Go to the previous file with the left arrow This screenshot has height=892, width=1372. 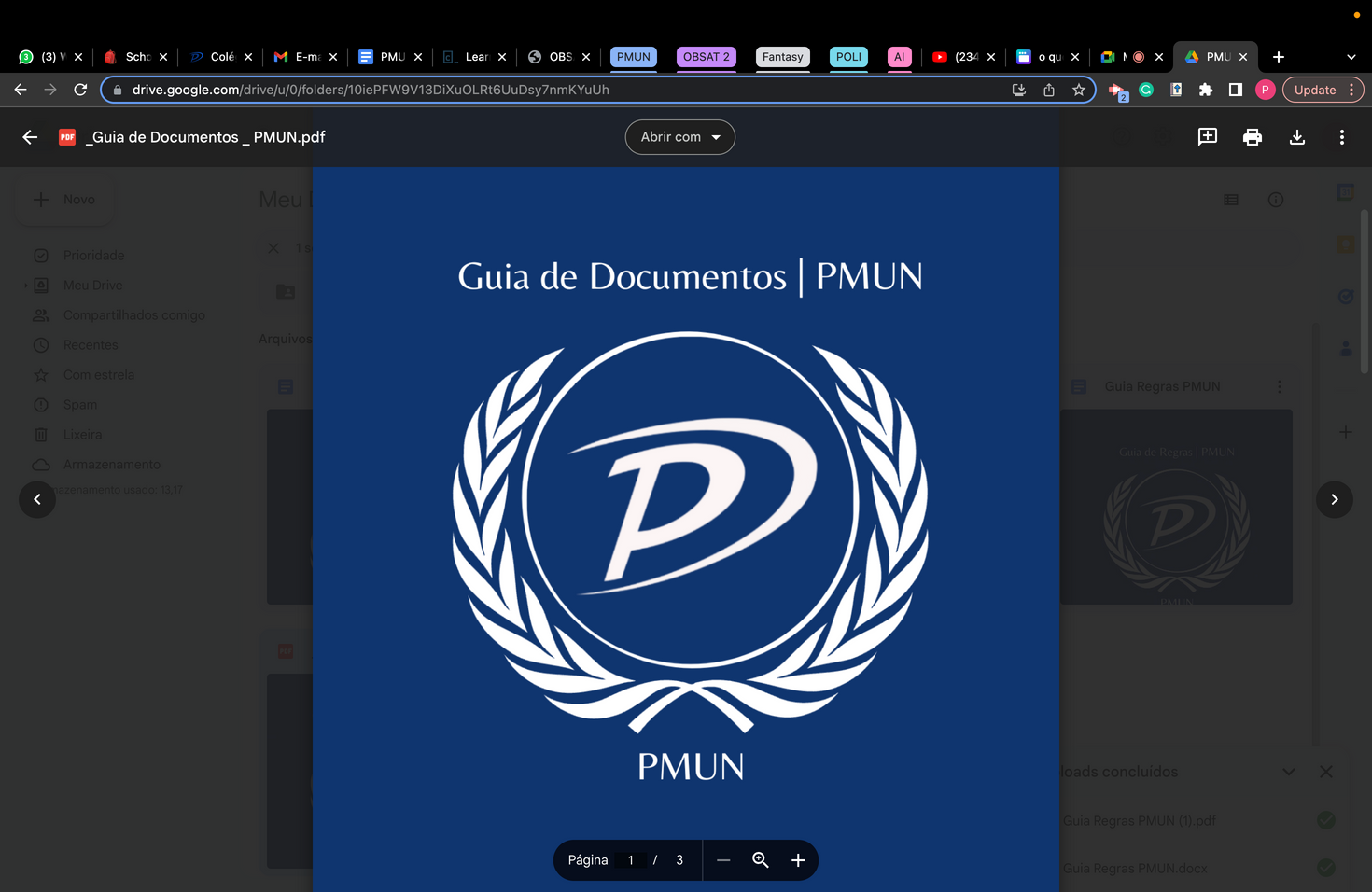point(37,499)
